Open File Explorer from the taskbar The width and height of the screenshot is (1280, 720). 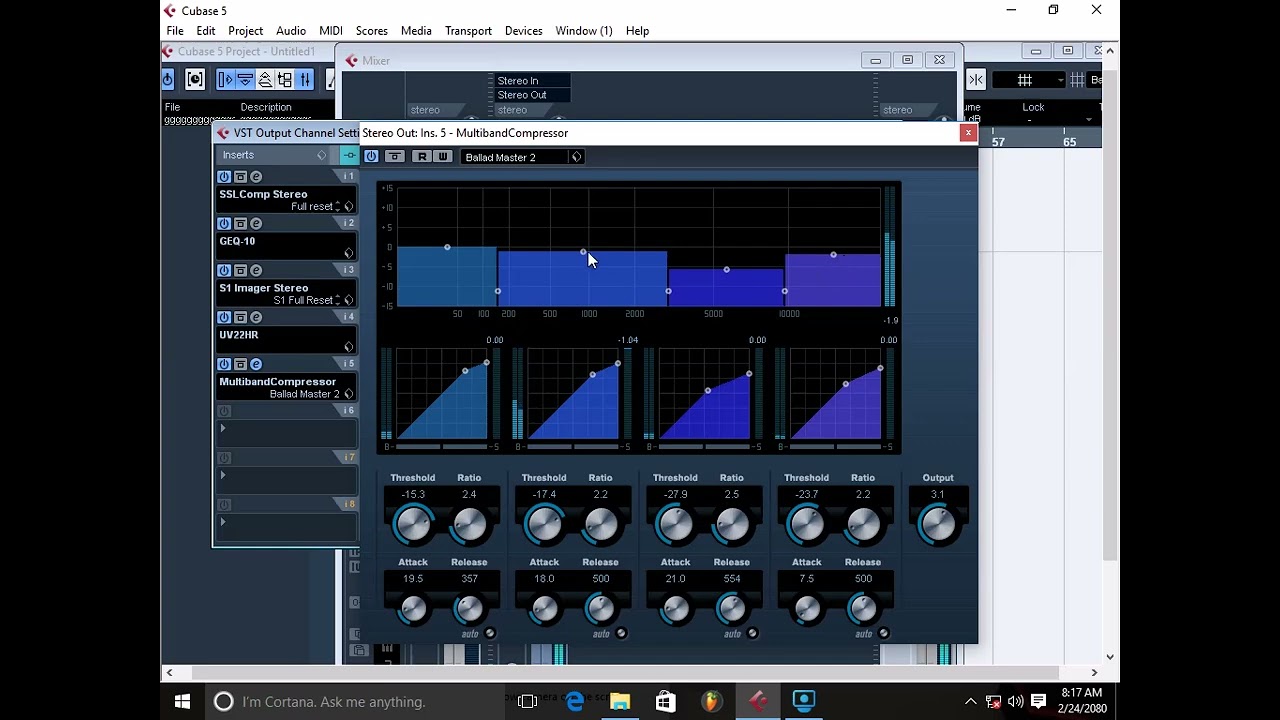620,701
